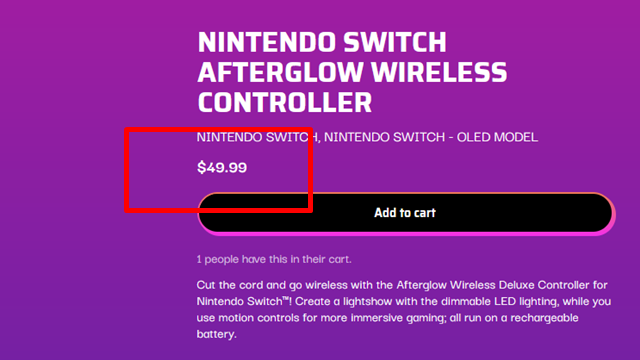The image size is (640, 360).
Task: Click the Add to cart button
Action: click(x=406, y=213)
